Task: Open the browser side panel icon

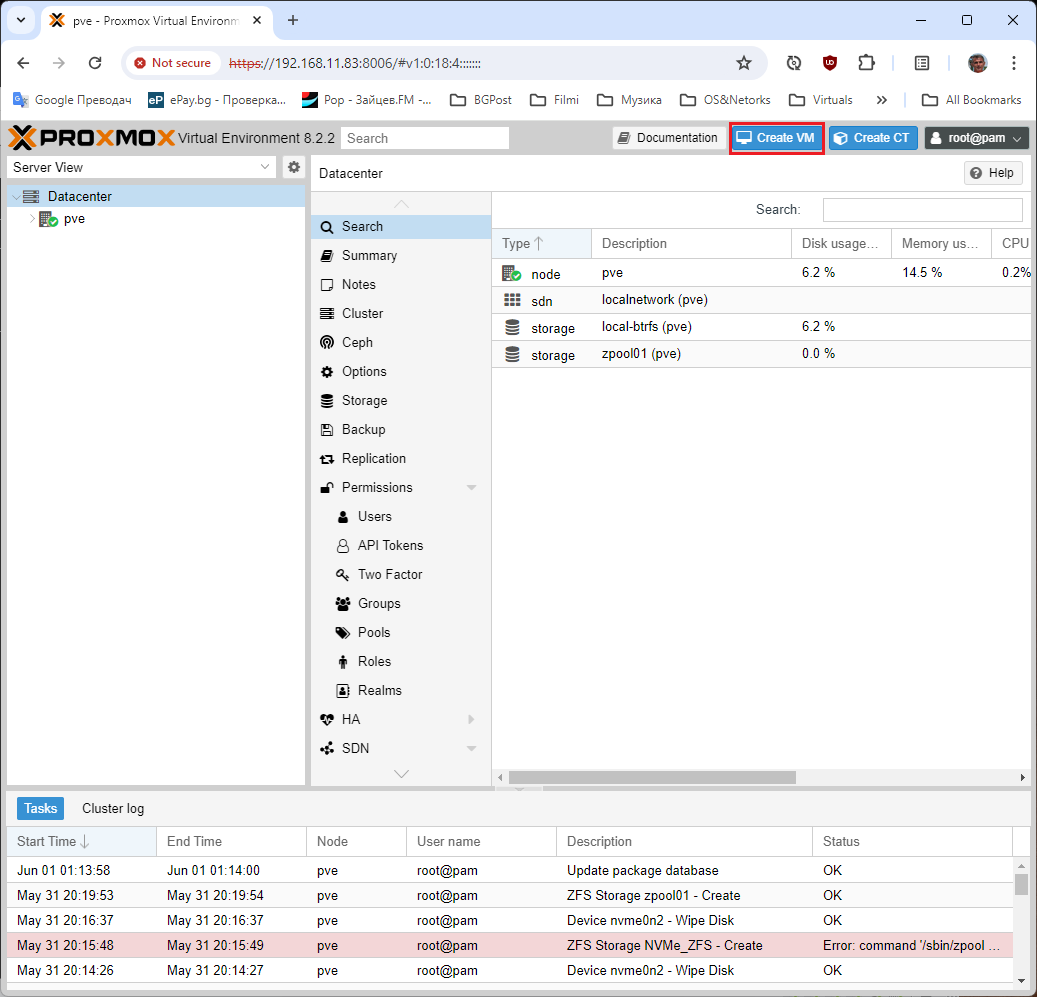Action: [x=921, y=63]
